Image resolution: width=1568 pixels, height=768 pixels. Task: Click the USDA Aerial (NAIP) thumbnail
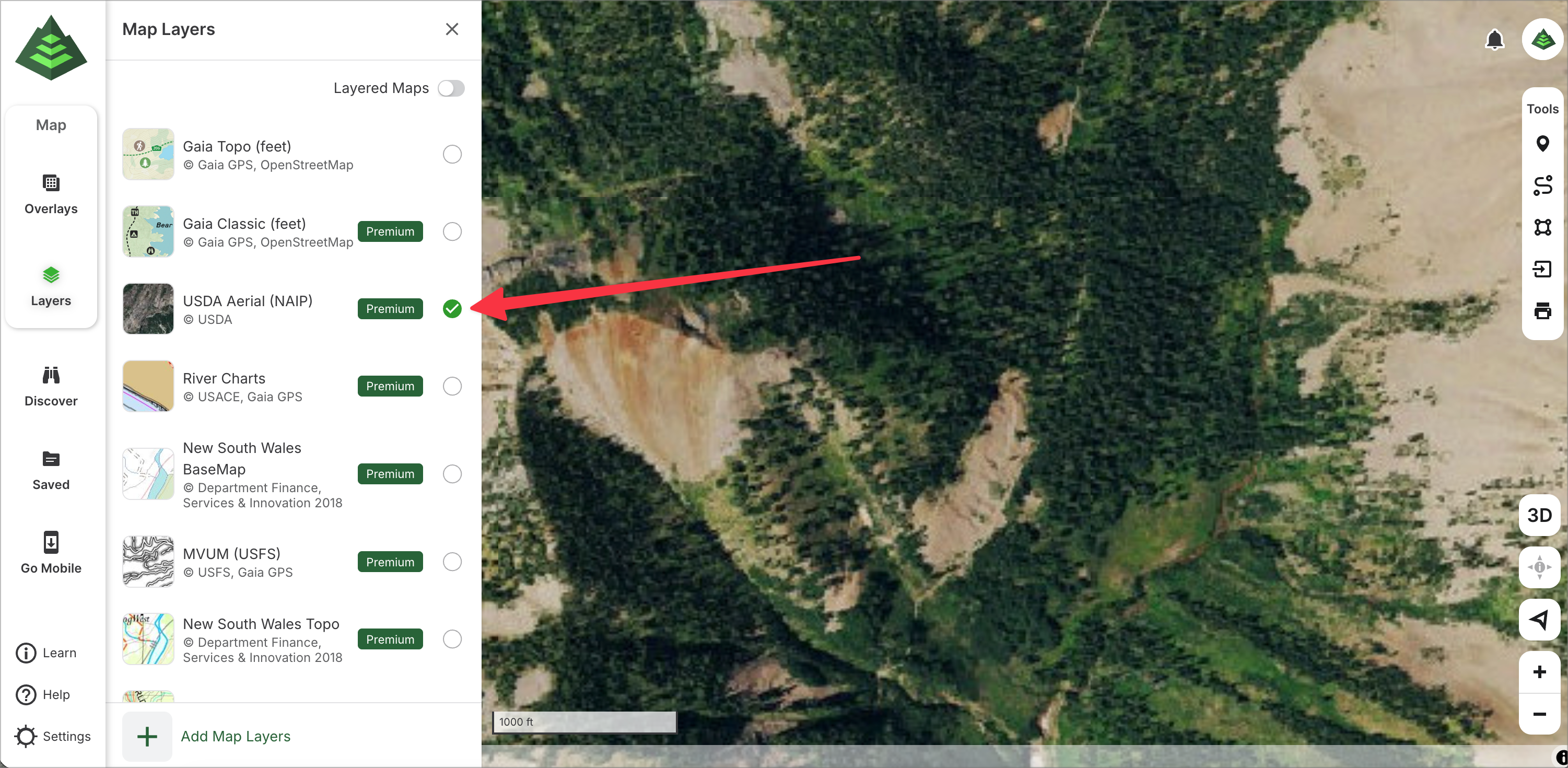tap(148, 309)
